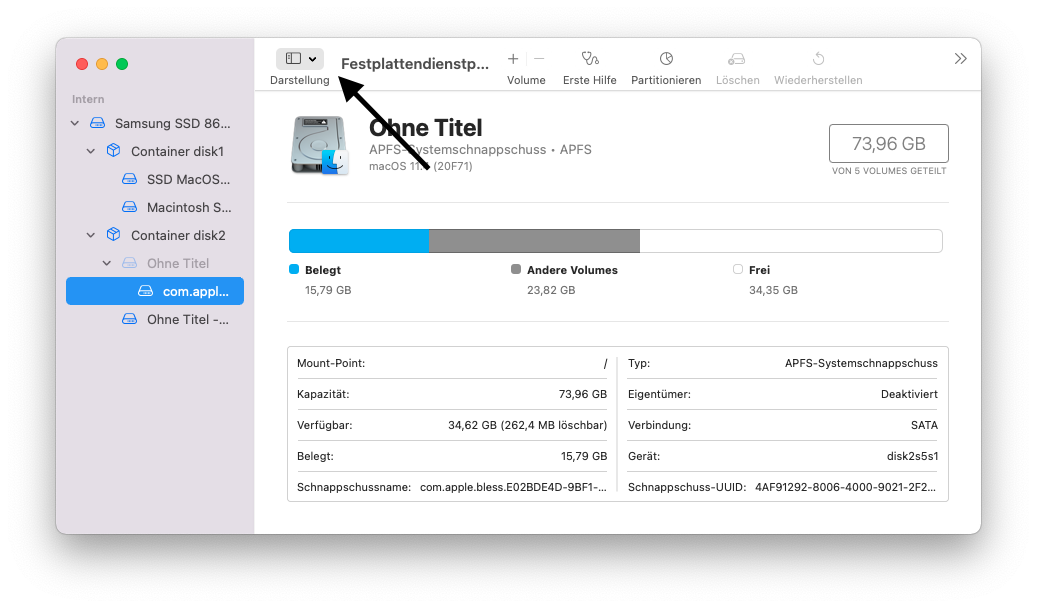The width and height of the screenshot is (1037, 608).
Task: Select Samsung SSD 86... drive icon
Action: [98, 123]
